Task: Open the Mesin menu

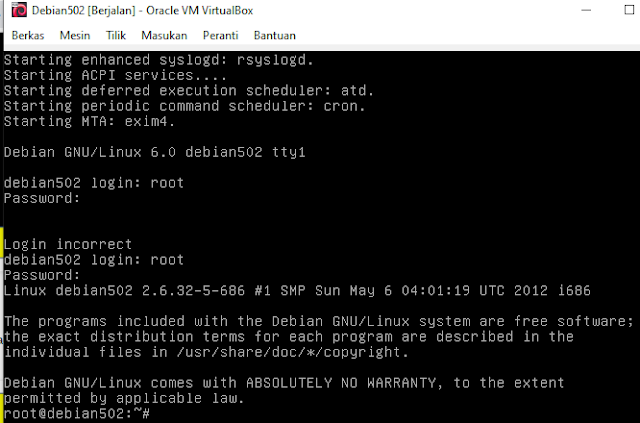Action: click(x=75, y=36)
